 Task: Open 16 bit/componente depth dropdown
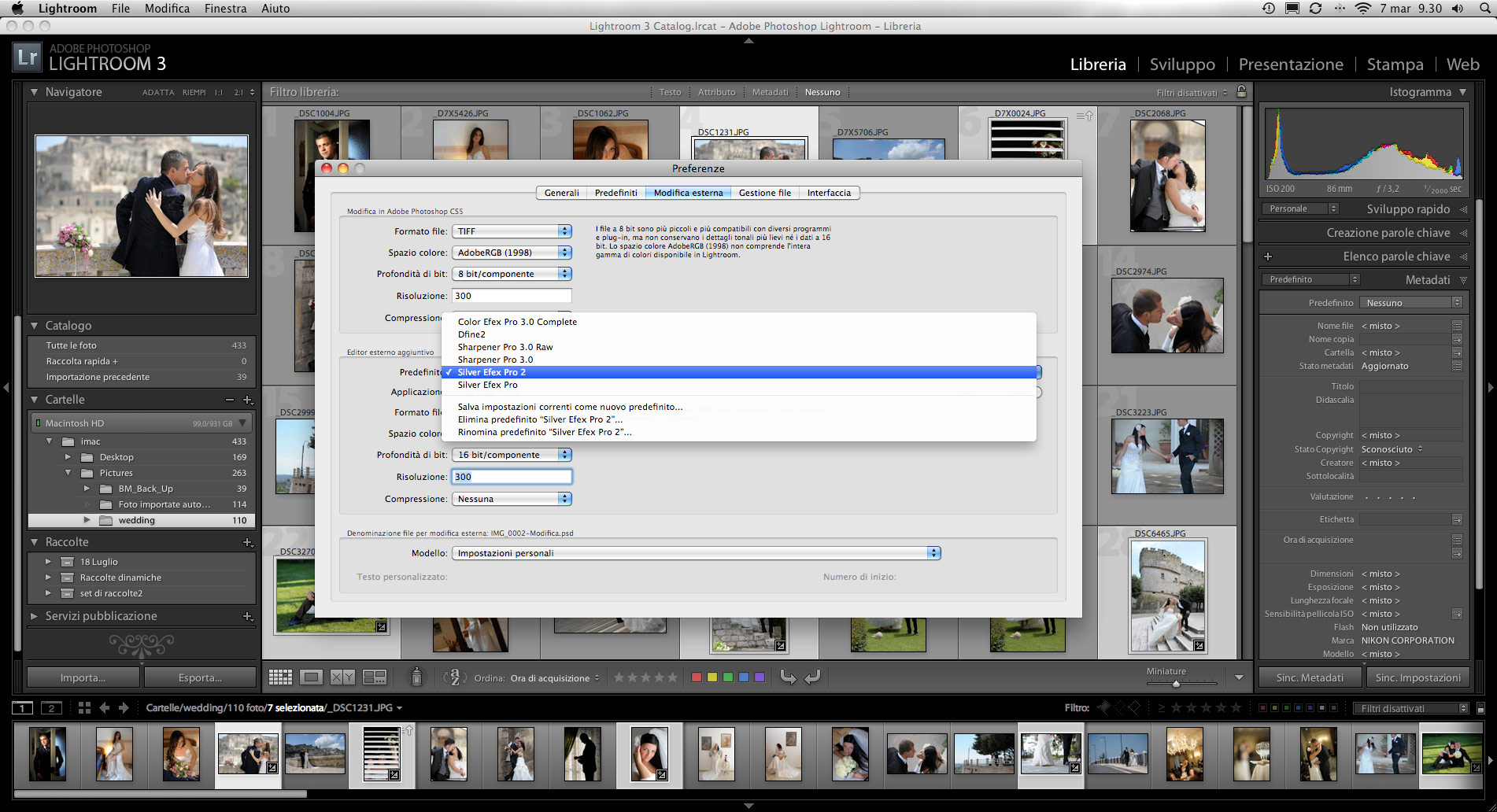pos(512,455)
